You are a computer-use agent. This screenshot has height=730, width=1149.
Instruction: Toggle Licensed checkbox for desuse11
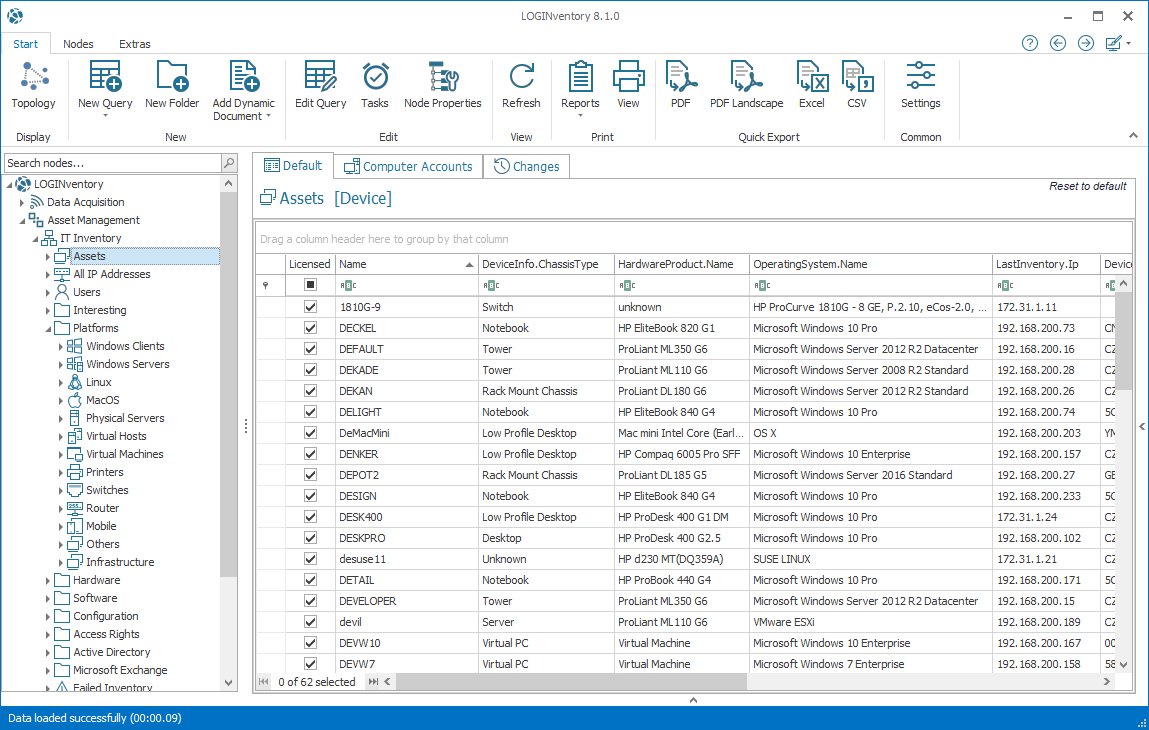click(311, 558)
